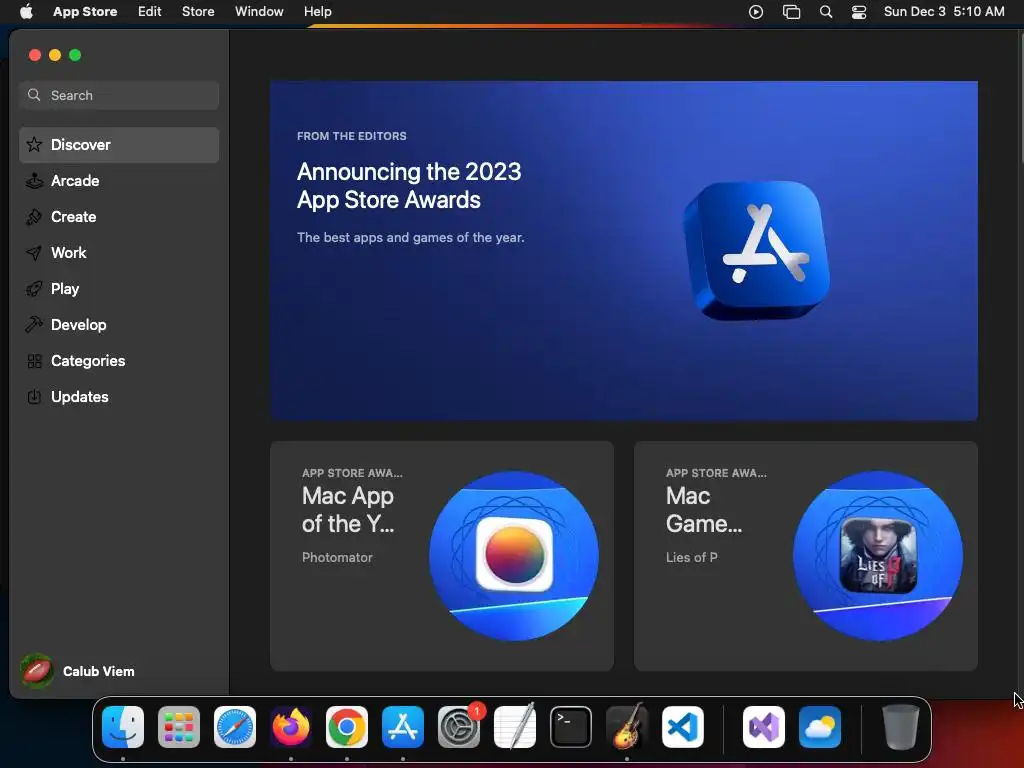Open the Updates download icon
The image size is (1024, 768).
tap(34, 396)
